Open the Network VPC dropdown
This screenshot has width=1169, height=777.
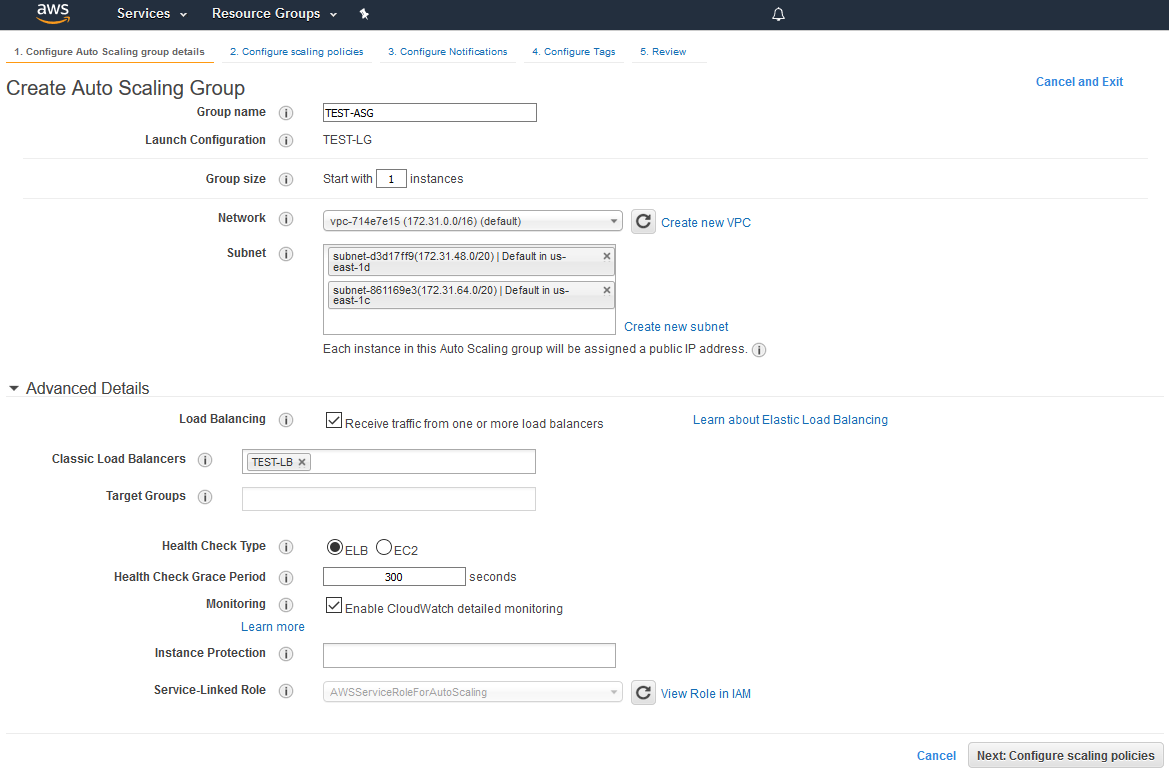coord(472,221)
